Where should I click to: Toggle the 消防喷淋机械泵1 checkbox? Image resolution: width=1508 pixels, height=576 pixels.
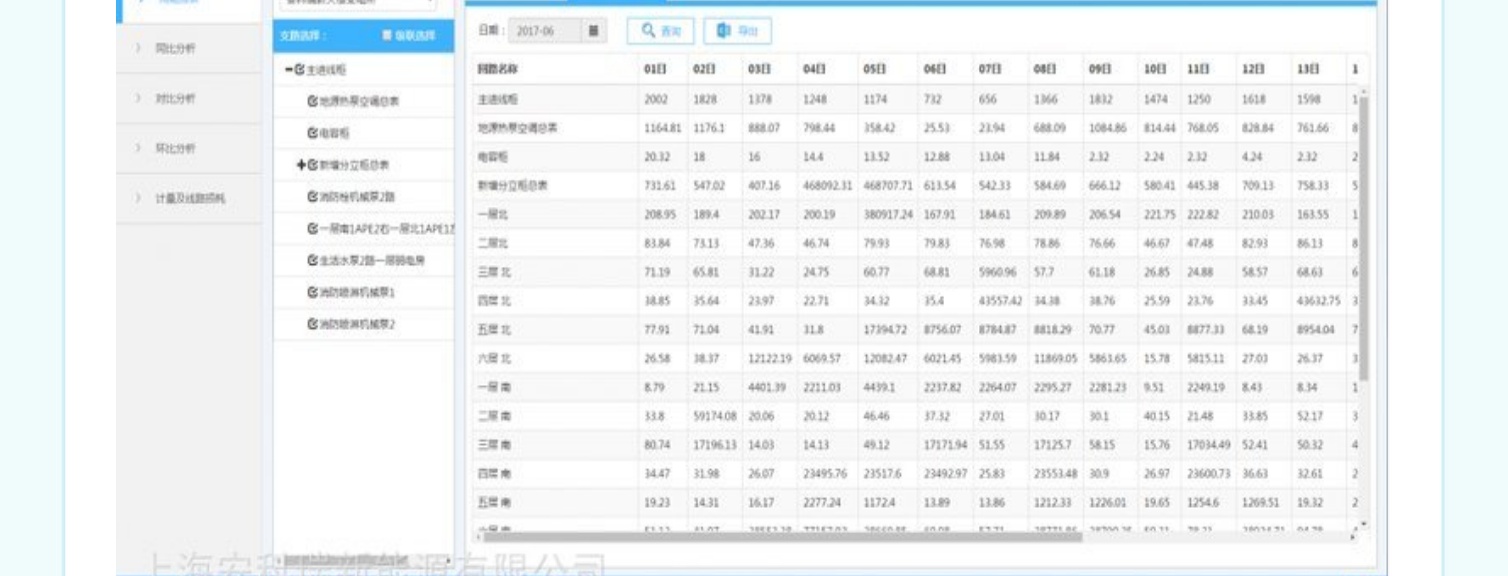(313, 293)
